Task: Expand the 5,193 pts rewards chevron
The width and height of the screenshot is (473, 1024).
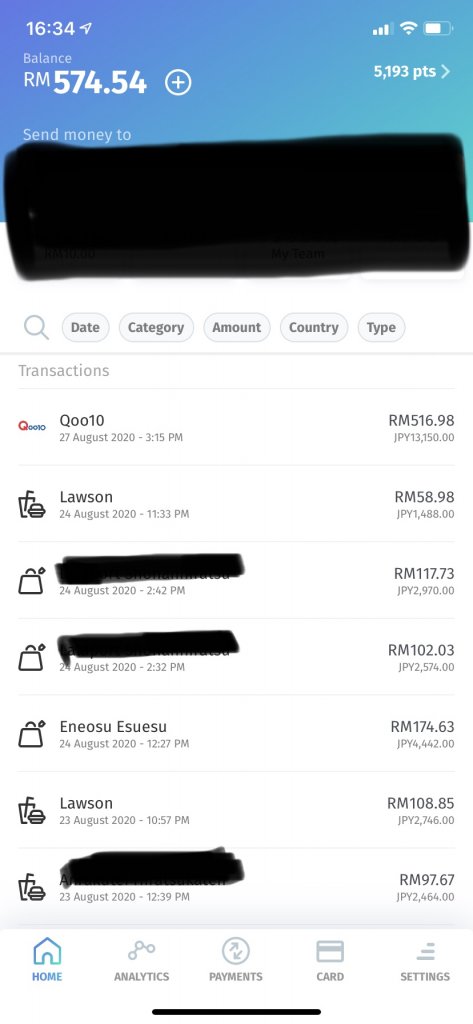Action: click(x=446, y=71)
